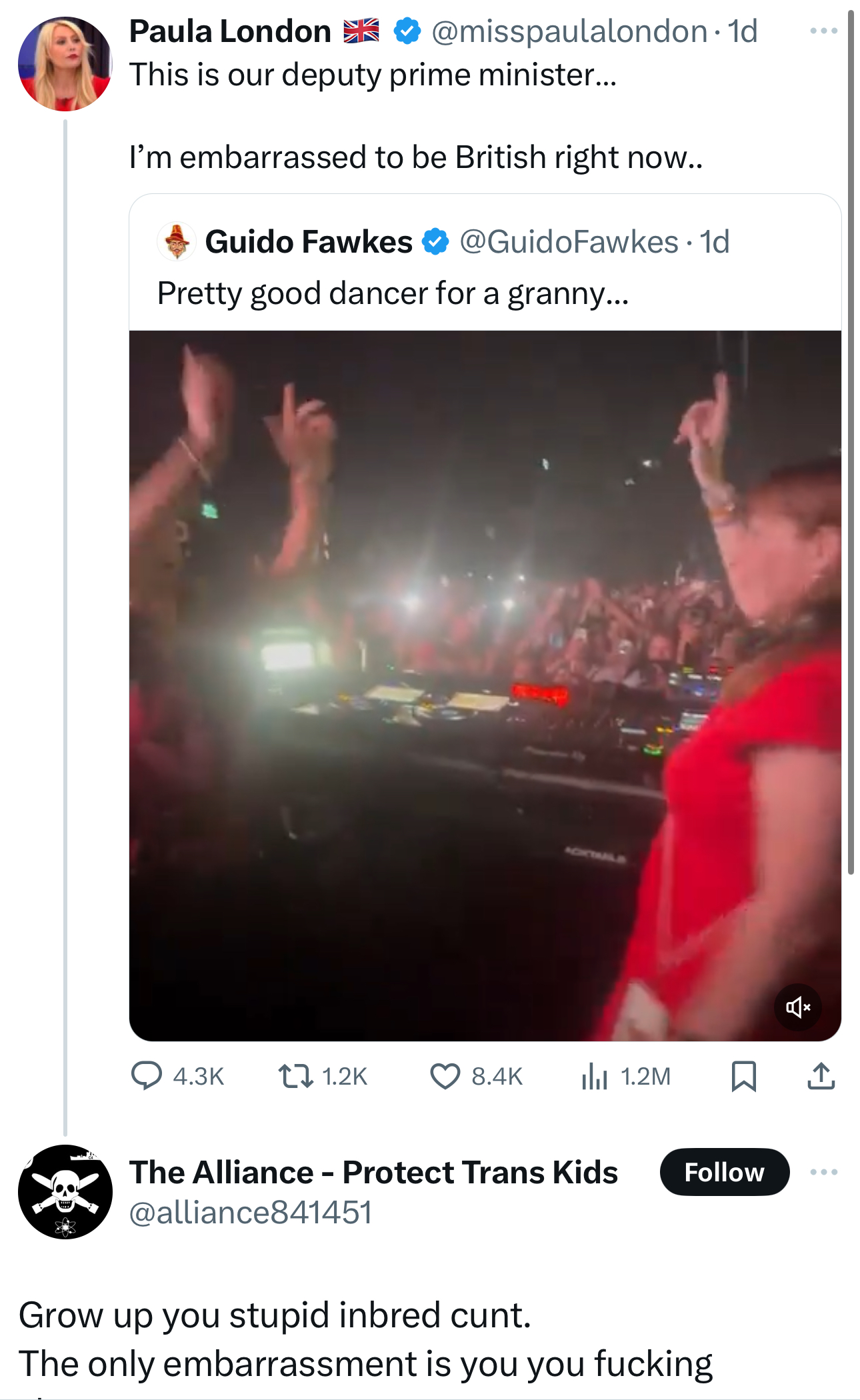
Task: Click Guido Fawkes verified checkmark
Action: click(435, 241)
